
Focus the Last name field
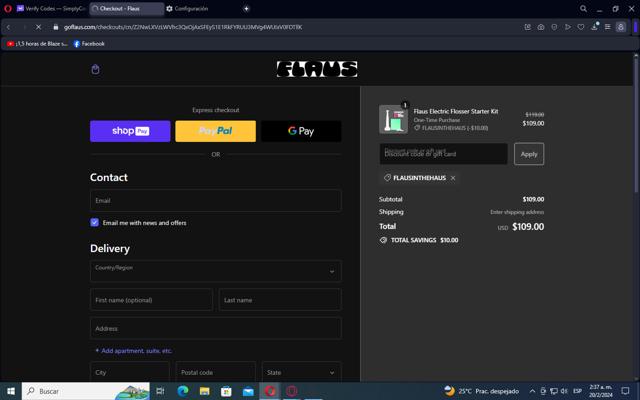click(280, 300)
